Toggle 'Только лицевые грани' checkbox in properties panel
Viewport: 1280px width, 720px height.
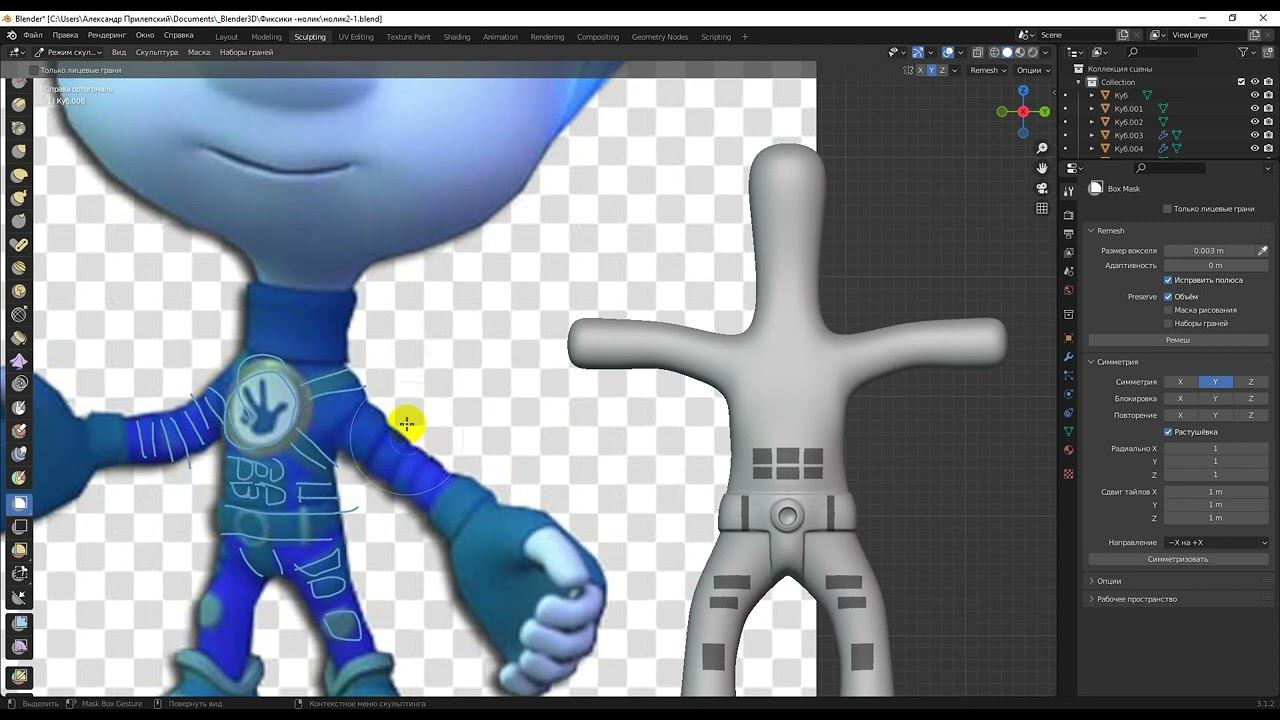point(1167,209)
